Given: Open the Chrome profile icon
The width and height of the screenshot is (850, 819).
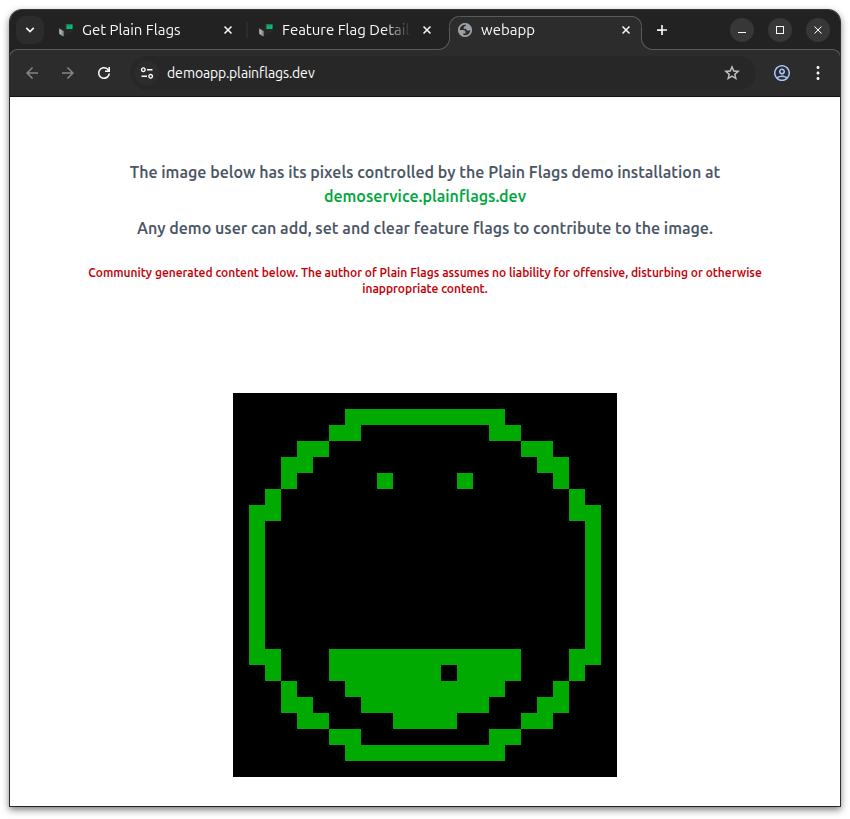Looking at the screenshot, I should pyautogui.click(x=782, y=73).
